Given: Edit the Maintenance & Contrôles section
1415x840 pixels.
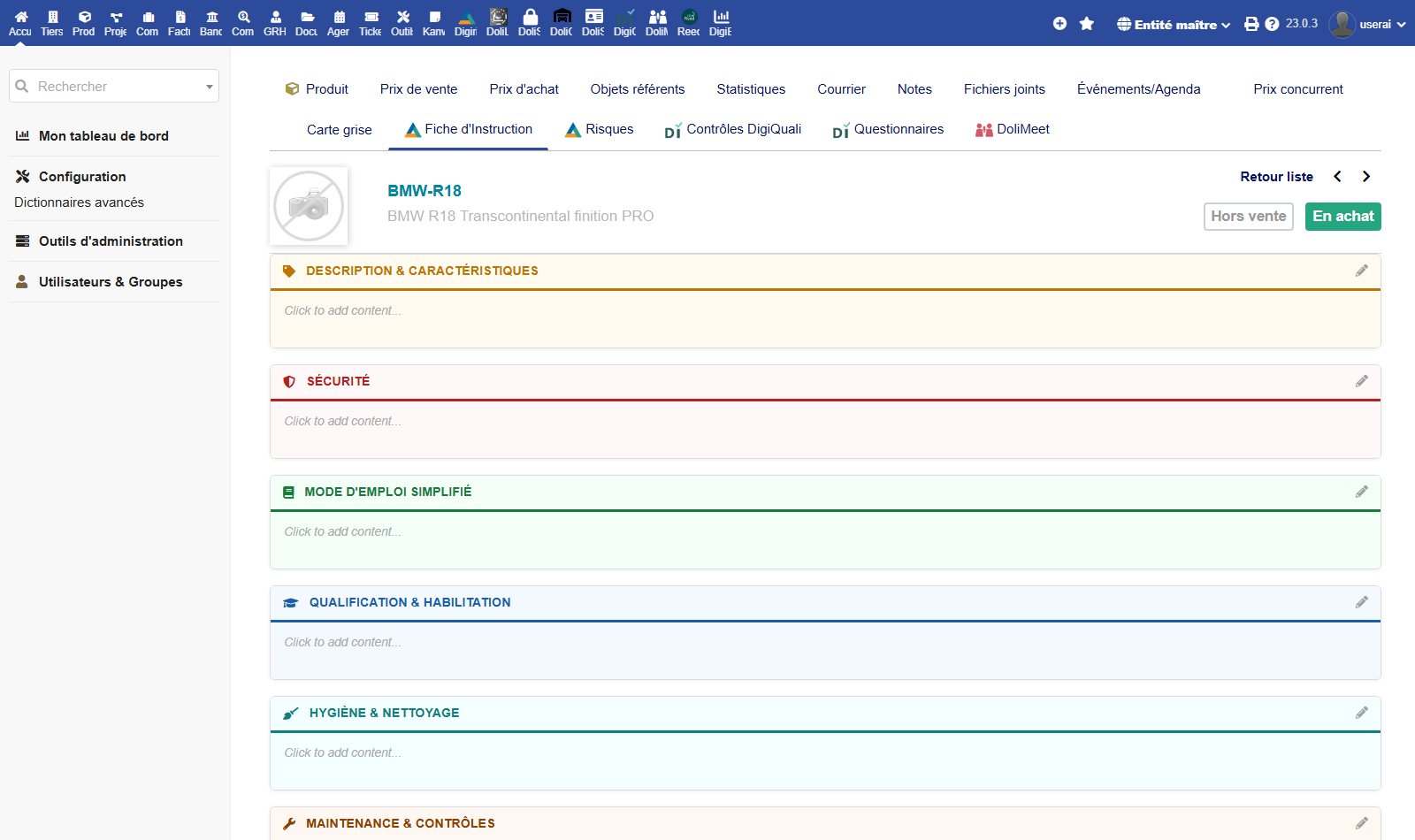Looking at the screenshot, I should 1362,823.
